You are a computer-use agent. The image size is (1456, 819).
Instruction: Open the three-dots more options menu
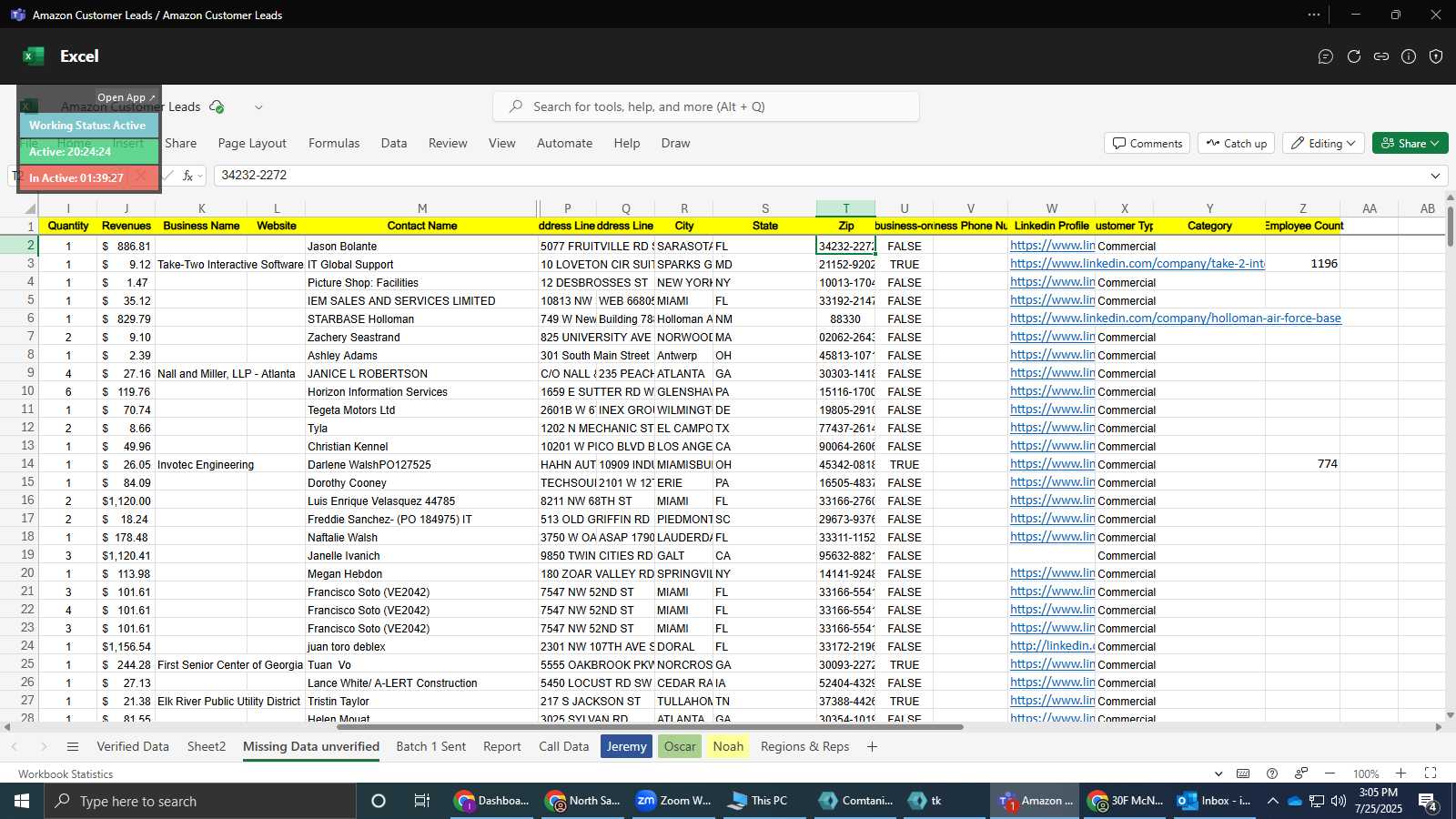click(x=1314, y=15)
